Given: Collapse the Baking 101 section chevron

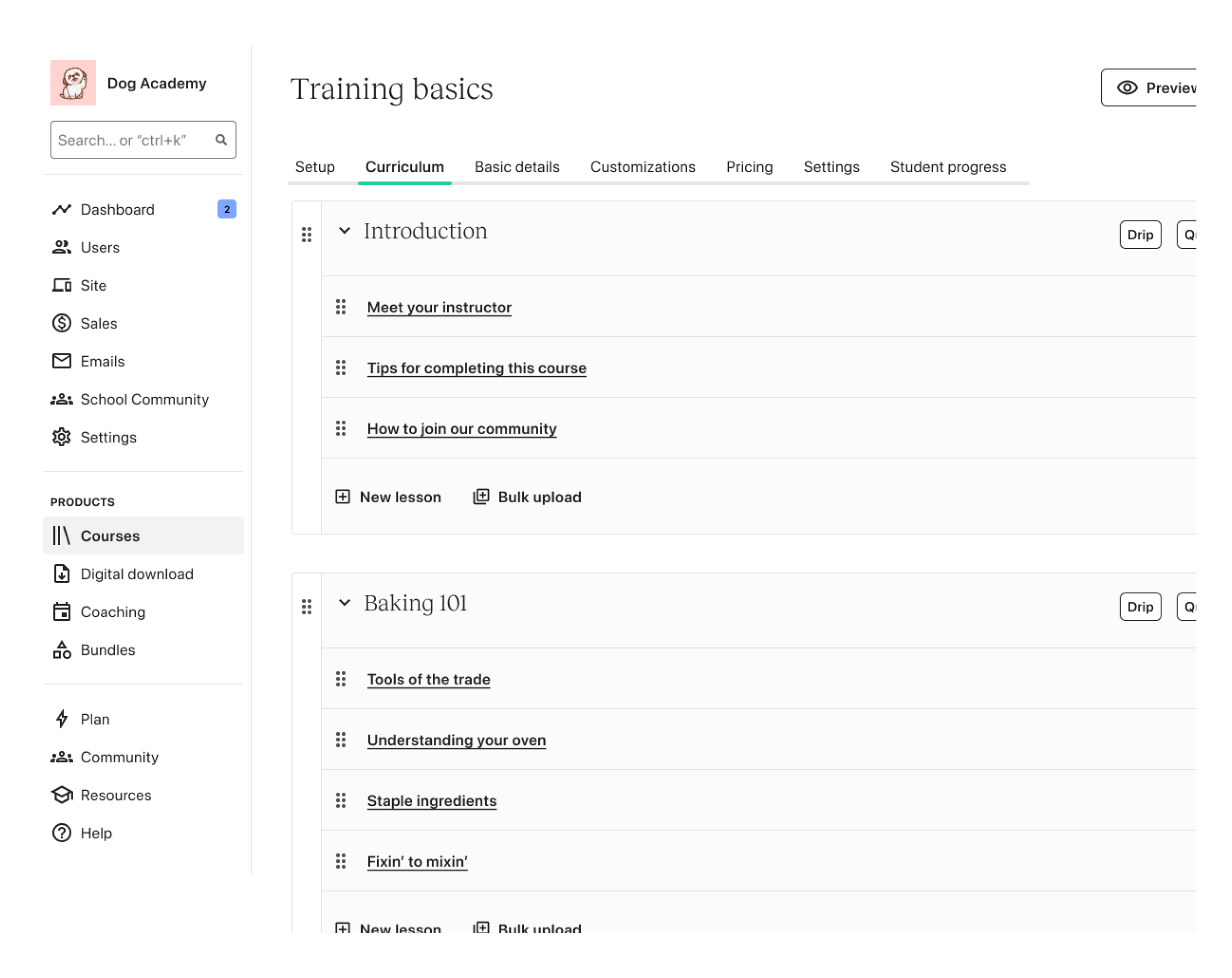Looking at the screenshot, I should click(344, 603).
